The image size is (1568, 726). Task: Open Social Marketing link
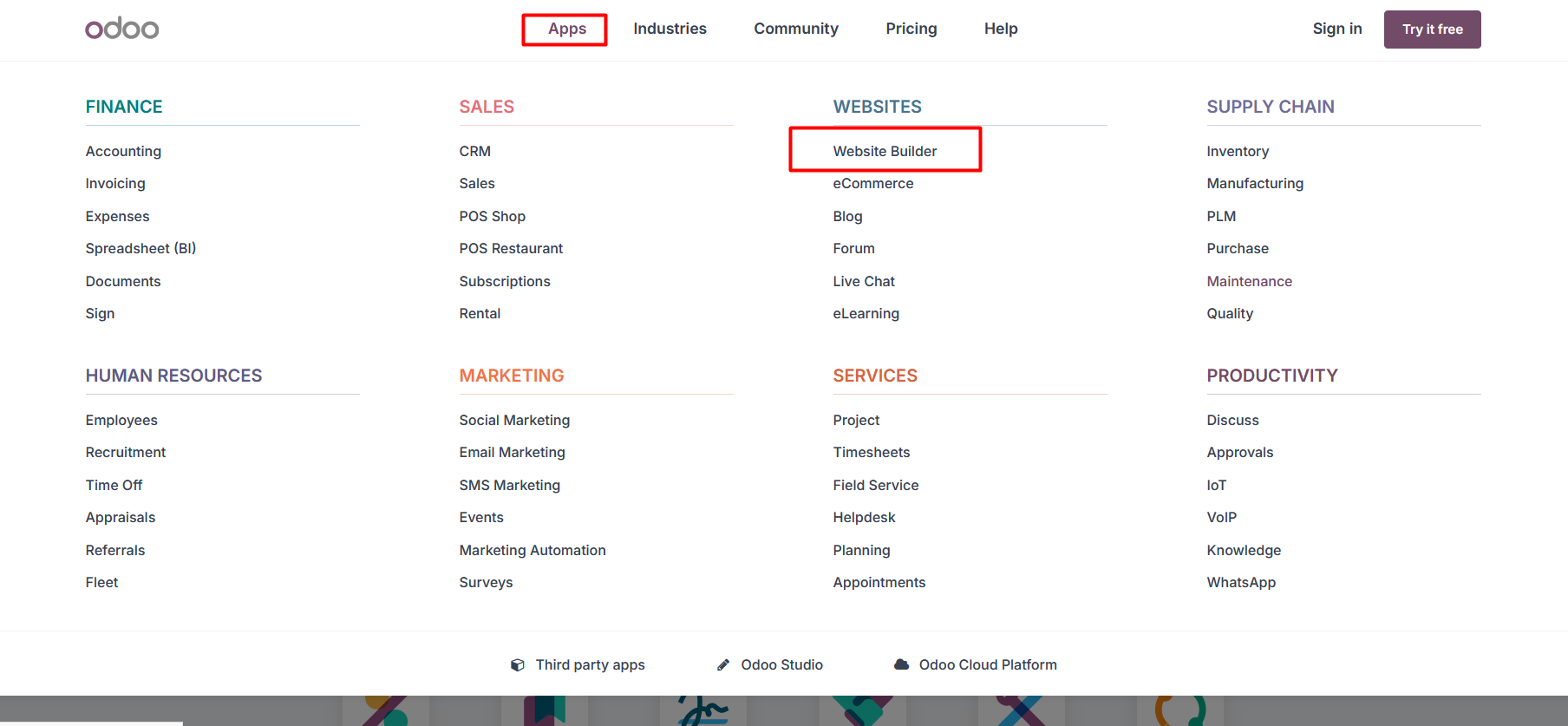click(514, 420)
